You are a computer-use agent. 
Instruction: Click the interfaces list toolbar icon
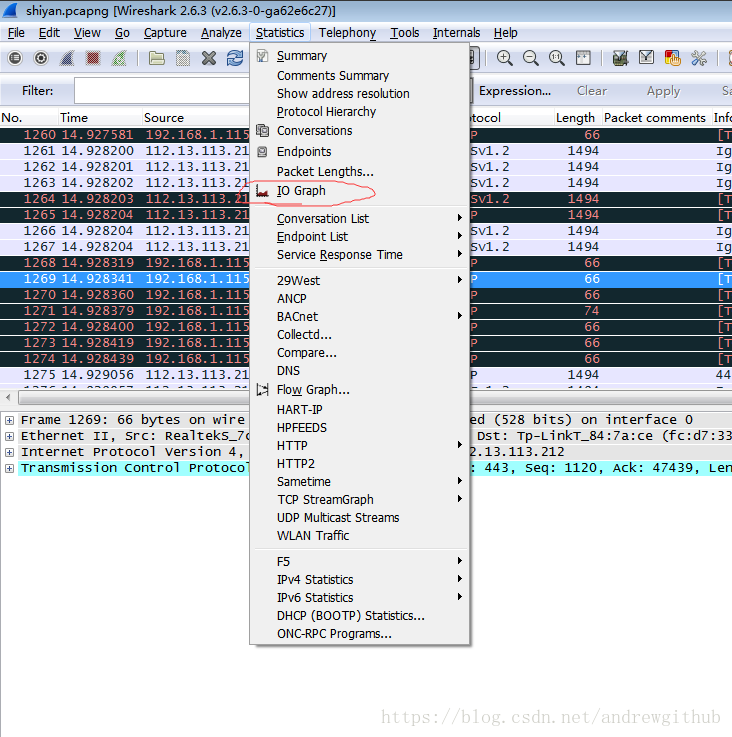[15, 58]
